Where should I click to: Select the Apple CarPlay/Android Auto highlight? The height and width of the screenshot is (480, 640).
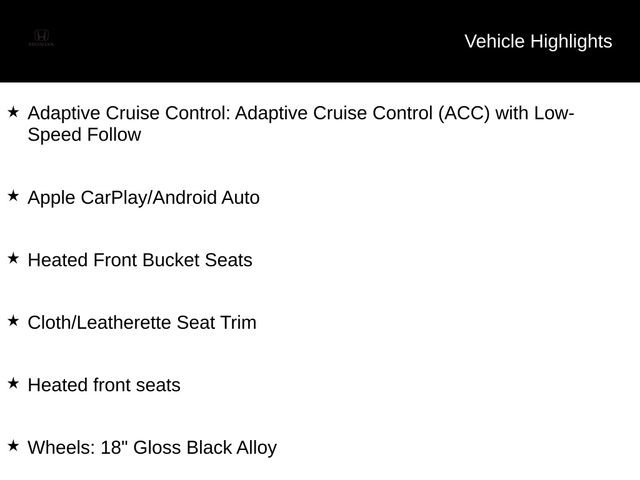(x=143, y=198)
